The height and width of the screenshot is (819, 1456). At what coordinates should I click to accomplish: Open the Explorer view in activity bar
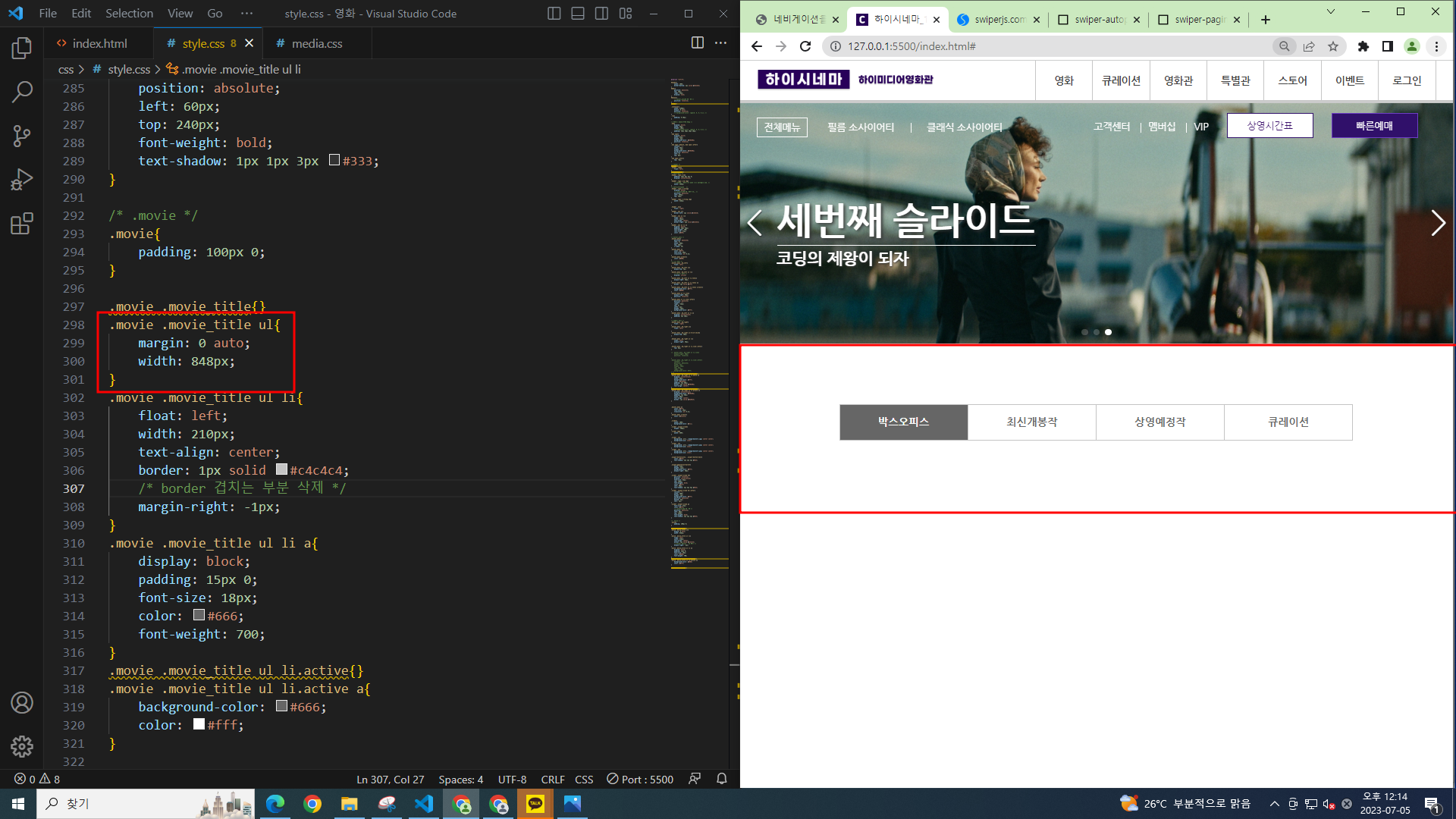22,49
